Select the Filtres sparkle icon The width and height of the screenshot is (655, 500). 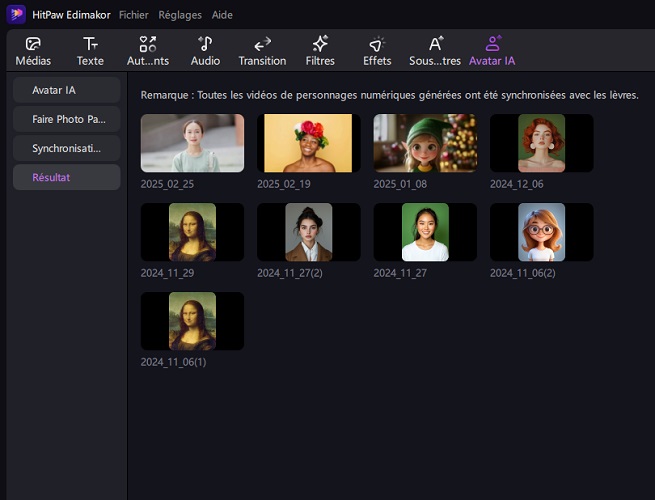click(x=320, y=44)
